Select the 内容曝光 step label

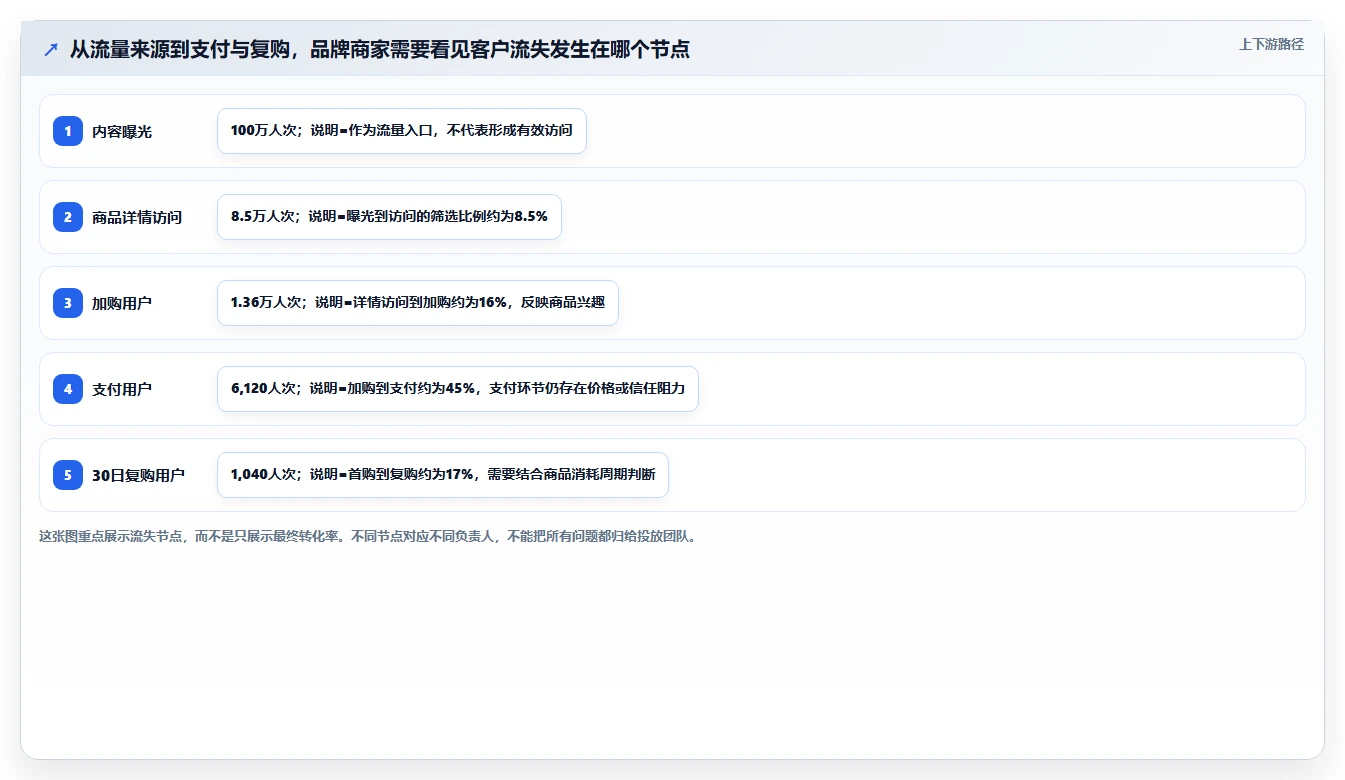tap(122, 131)
